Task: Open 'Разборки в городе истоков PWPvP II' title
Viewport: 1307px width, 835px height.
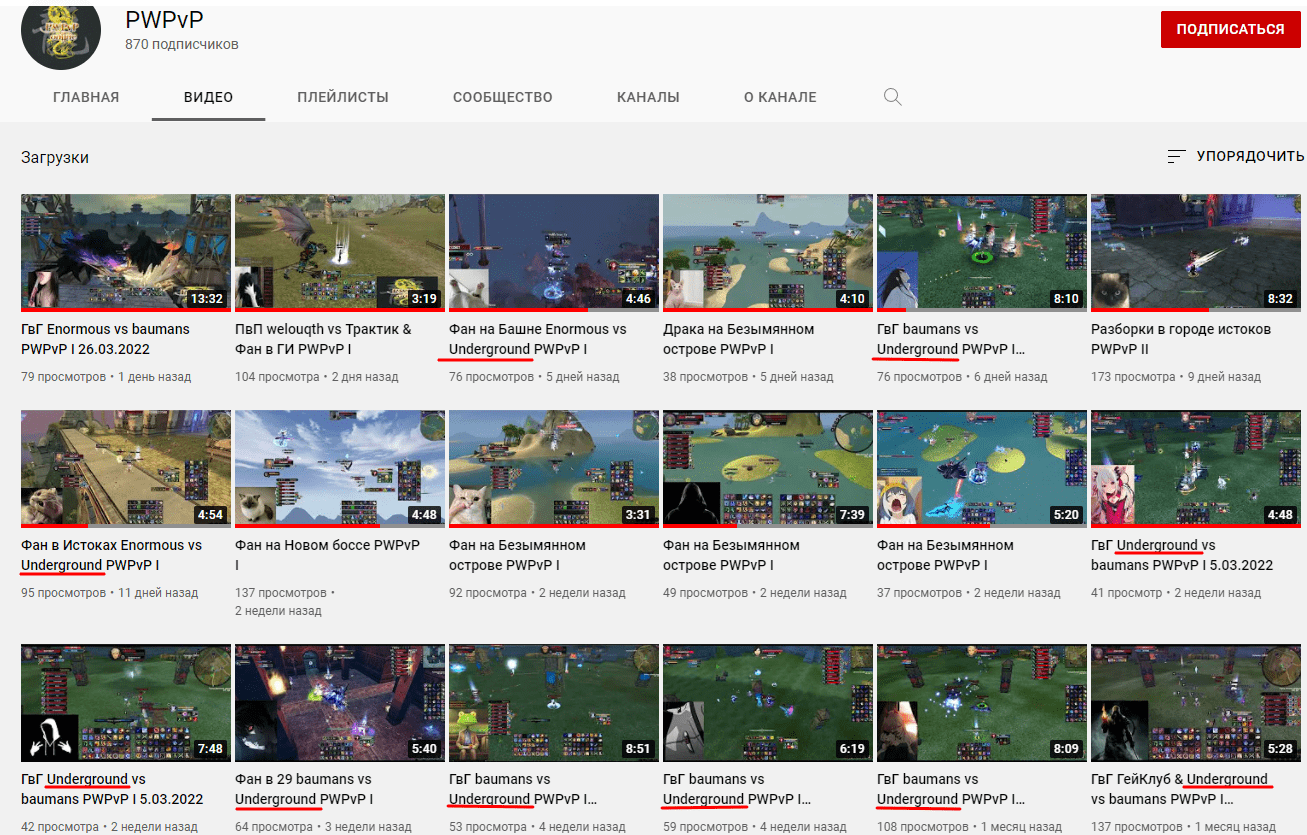Action: [1180, 339]
